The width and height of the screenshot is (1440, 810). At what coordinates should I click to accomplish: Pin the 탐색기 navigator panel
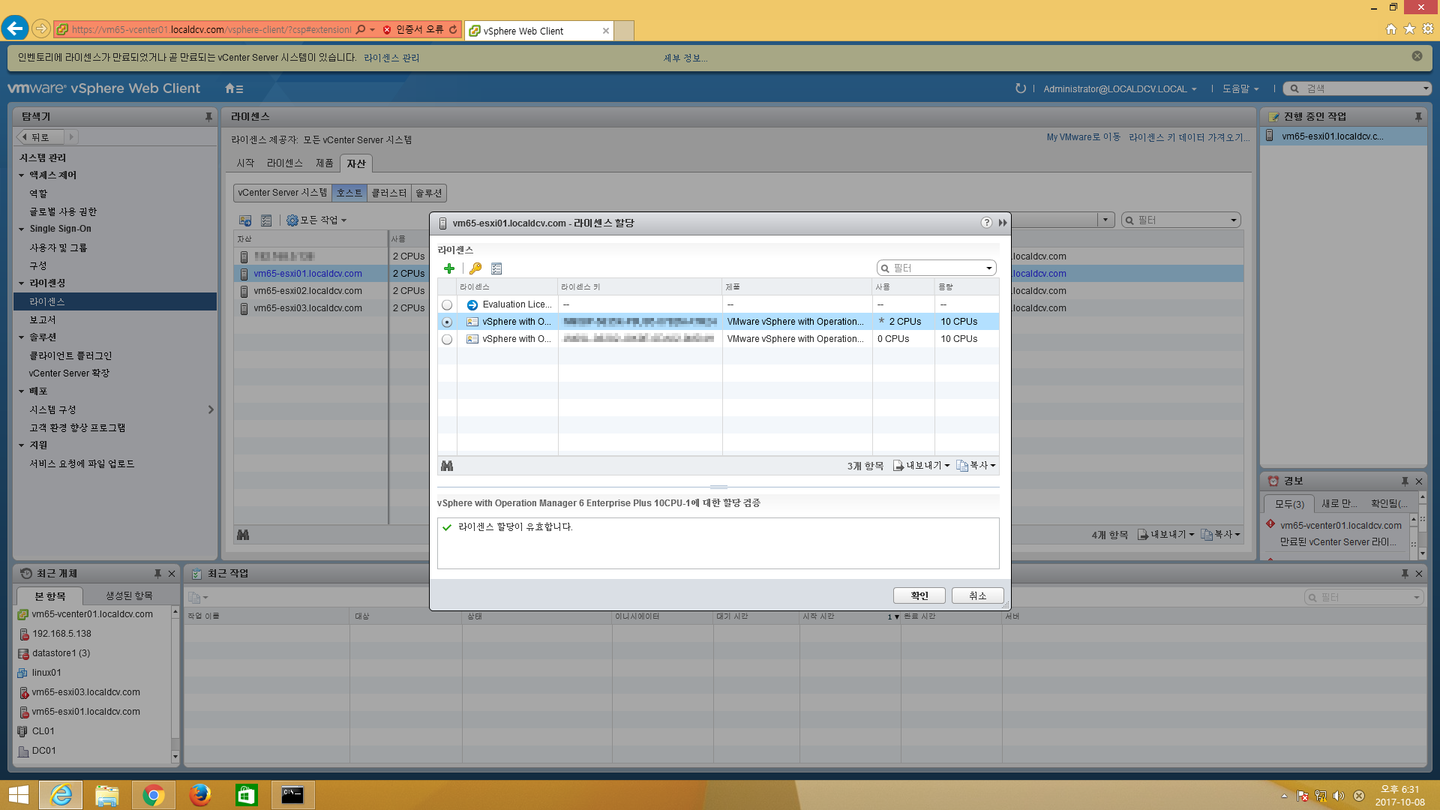coord(208,117)
